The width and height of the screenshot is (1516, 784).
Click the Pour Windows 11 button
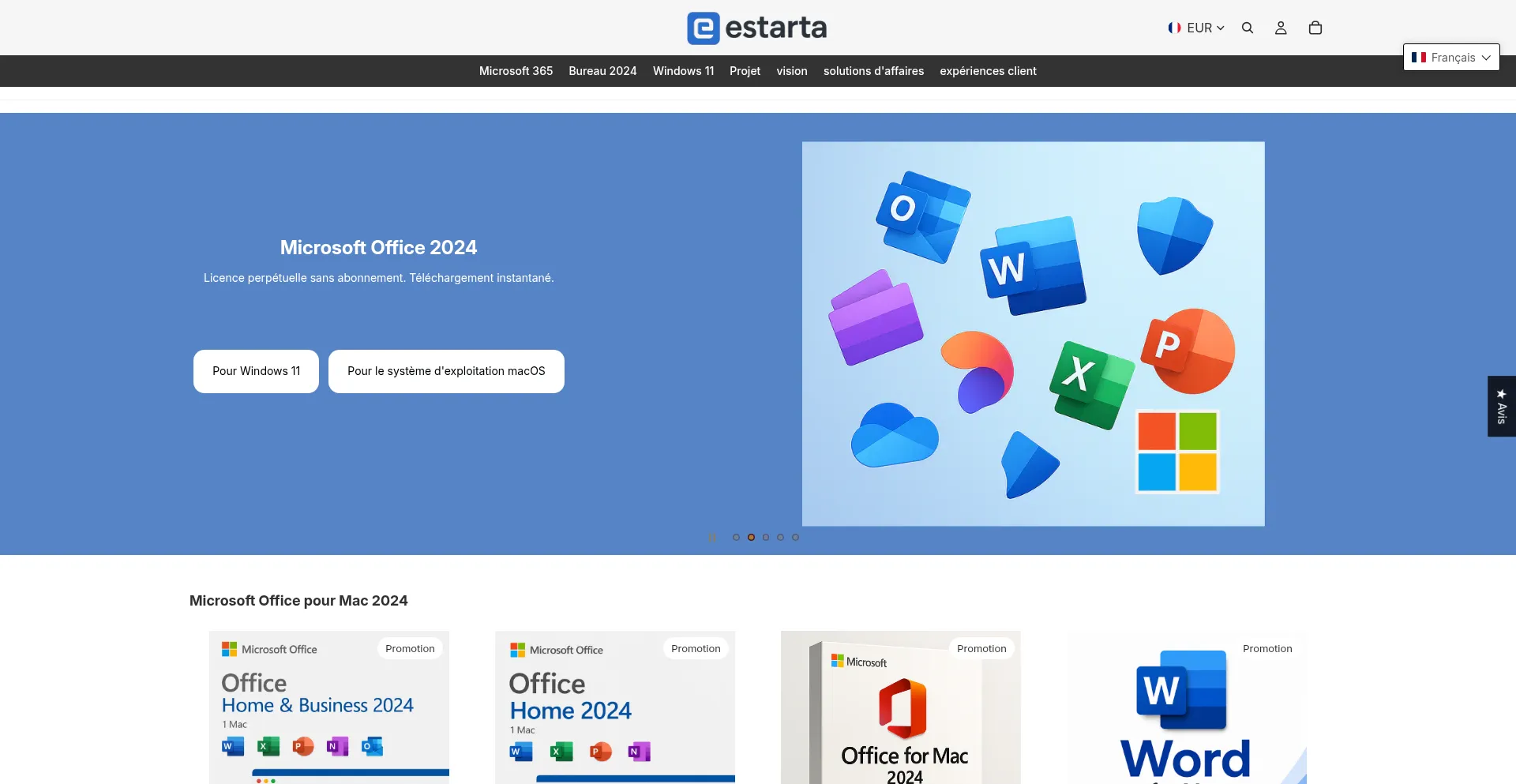(256, 371)
